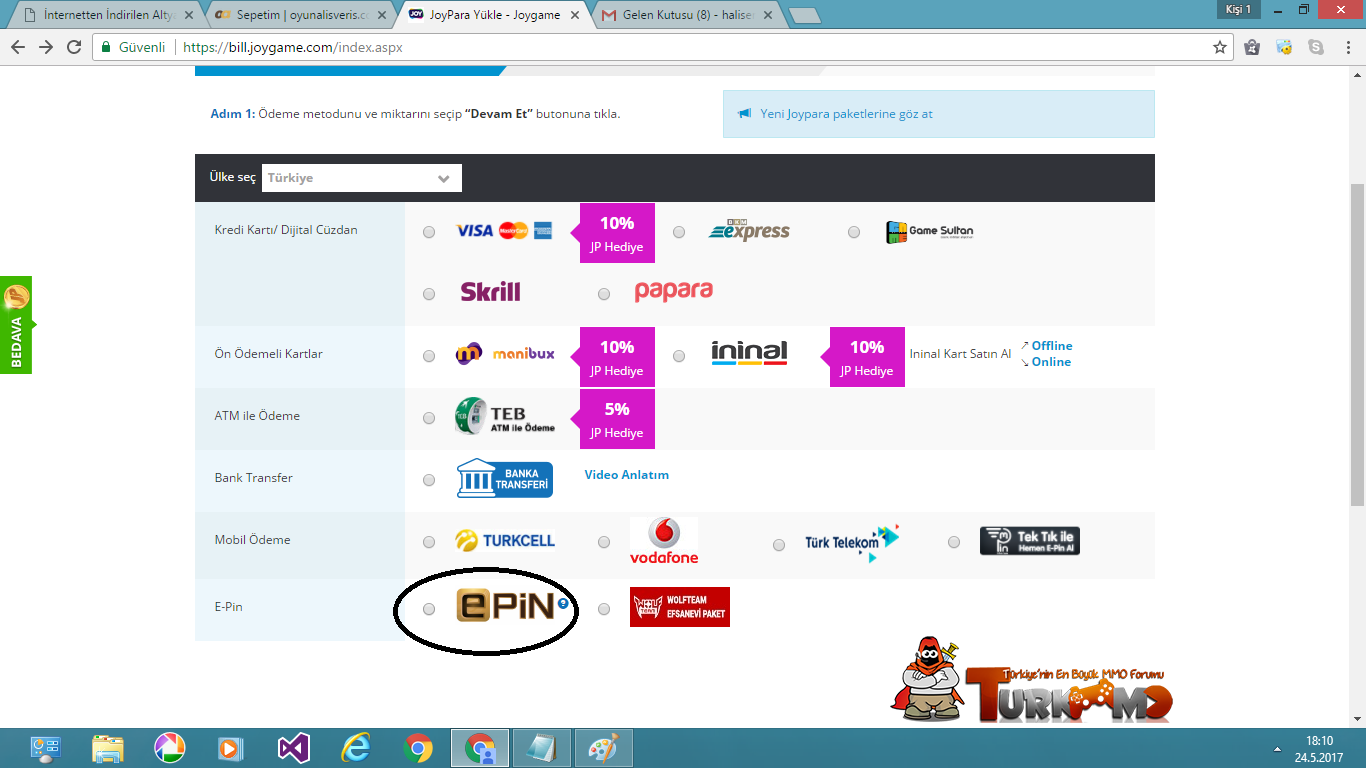Click the Visa MasterCard Amex logo
The height and width of the screenshot is (768, 1366).
504,230
